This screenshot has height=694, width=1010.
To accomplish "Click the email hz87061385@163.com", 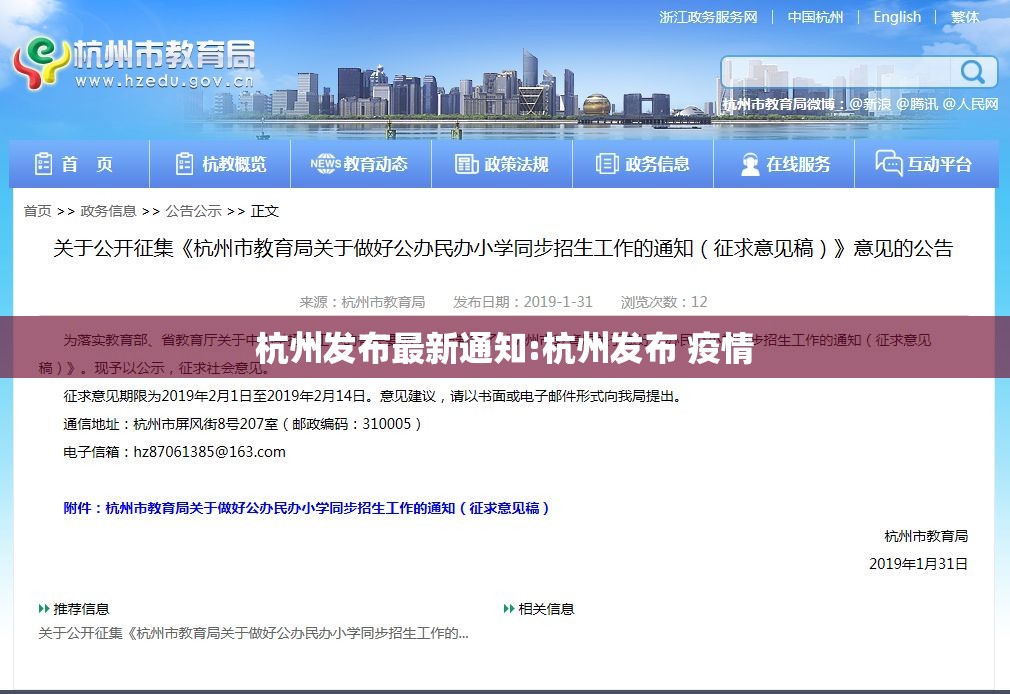I will pyautogui.click(x=209, y=452).
